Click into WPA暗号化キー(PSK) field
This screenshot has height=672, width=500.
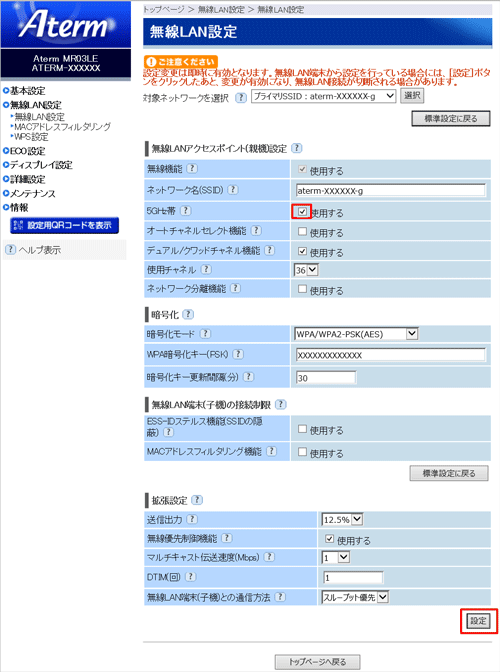point(391,355)
